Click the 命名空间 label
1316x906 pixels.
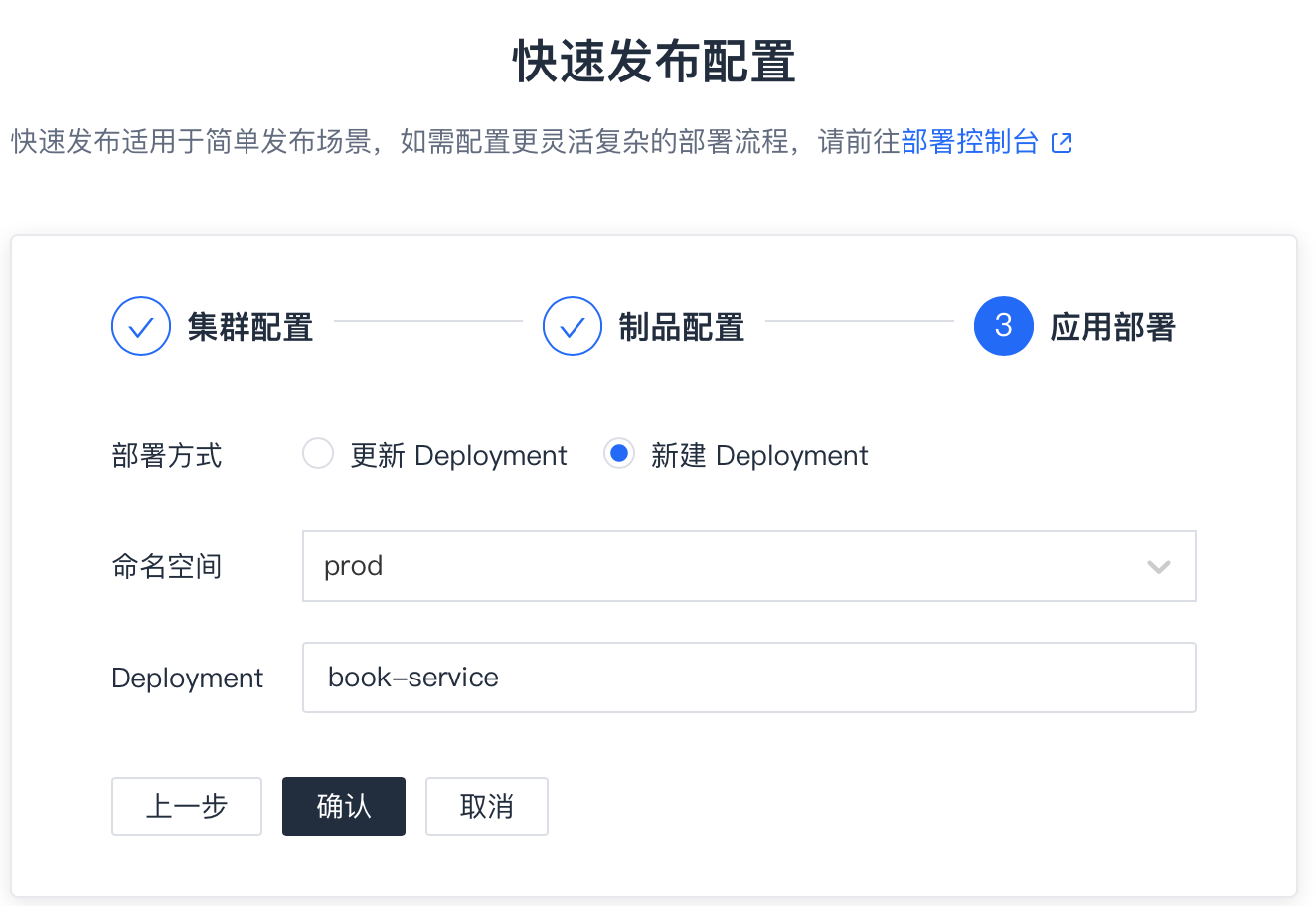(167, 567)
